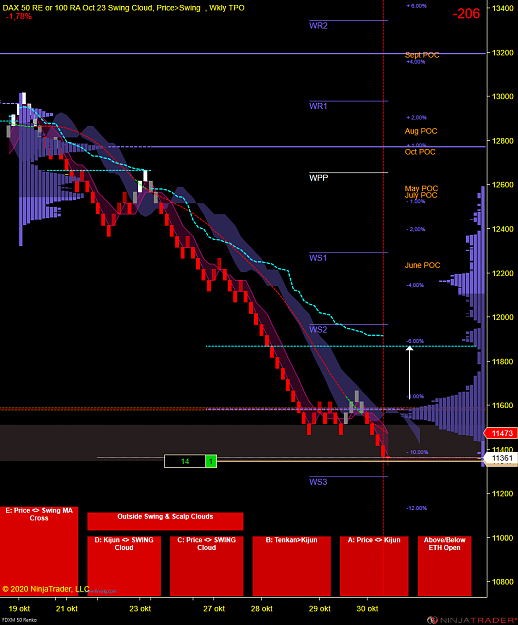Click the 'June POC' label
This screenshot has width=518, height=625.
point(422,265)
